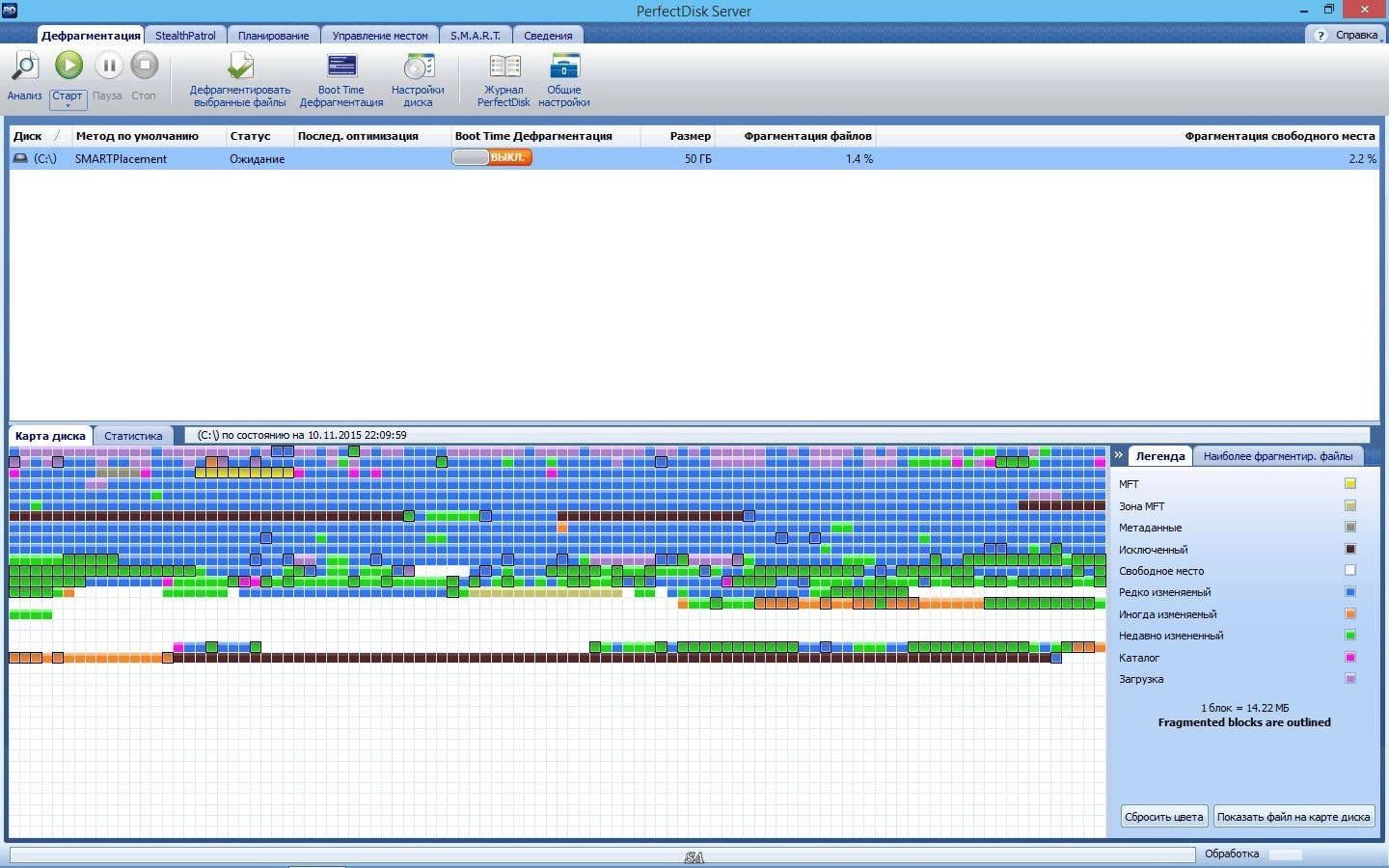1389x868 pixels.
Task: Switch to the Статистика tab
Action: pyautogui.click(x=133, y=436)
